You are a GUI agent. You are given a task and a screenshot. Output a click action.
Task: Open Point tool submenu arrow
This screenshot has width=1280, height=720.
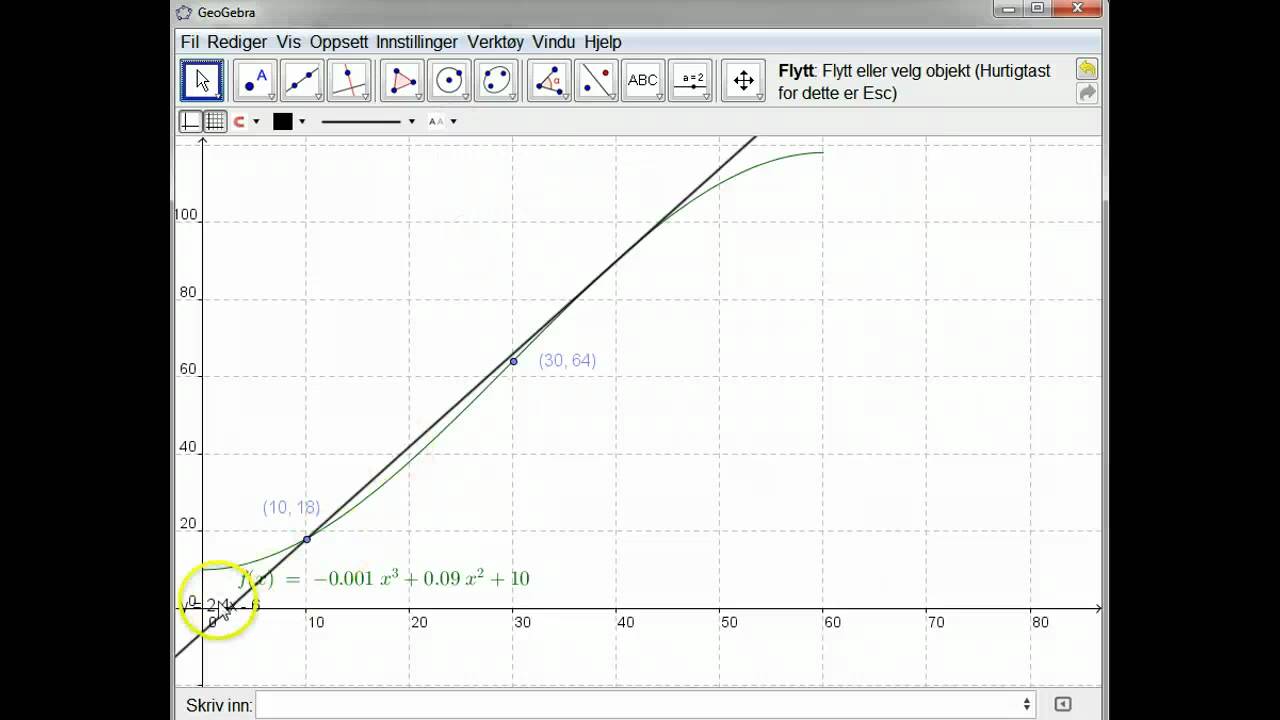pyautogui.click(x=271, y=97)
